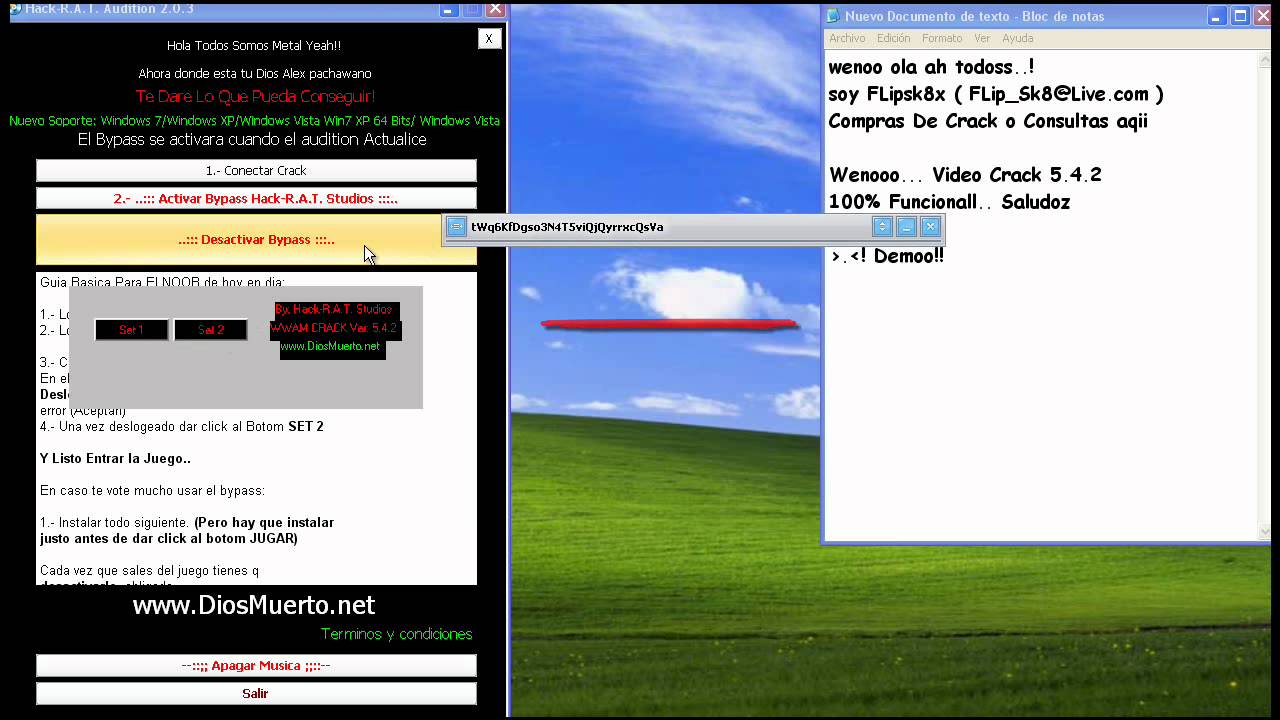Open the Terminos y condiciones link
Image resolution: width=1280 pixels, height=720 pixels.
point(396,634)
